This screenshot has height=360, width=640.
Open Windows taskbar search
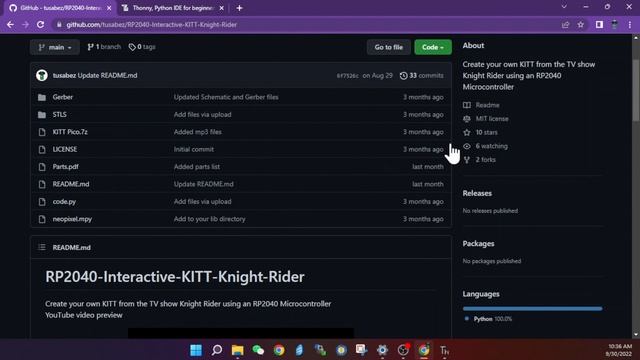click(217, 350)
